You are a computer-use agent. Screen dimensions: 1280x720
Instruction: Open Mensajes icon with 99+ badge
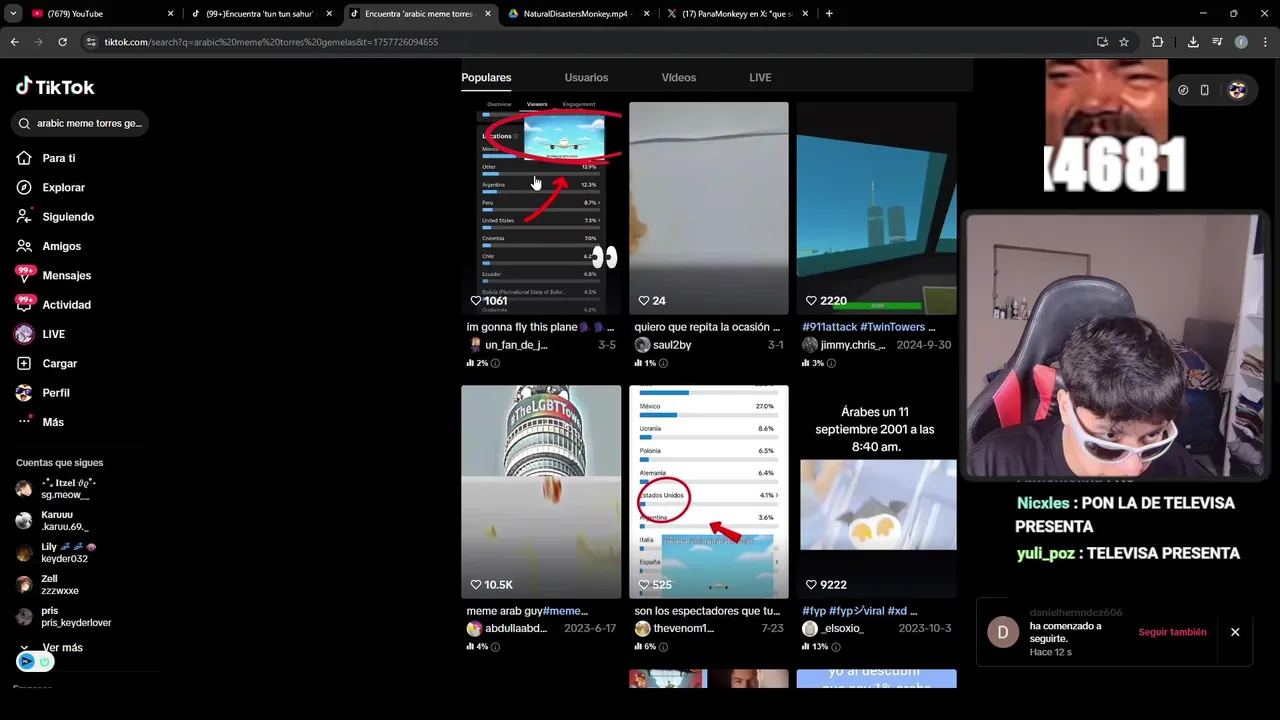pyautogui.click(x=24, y=275)
